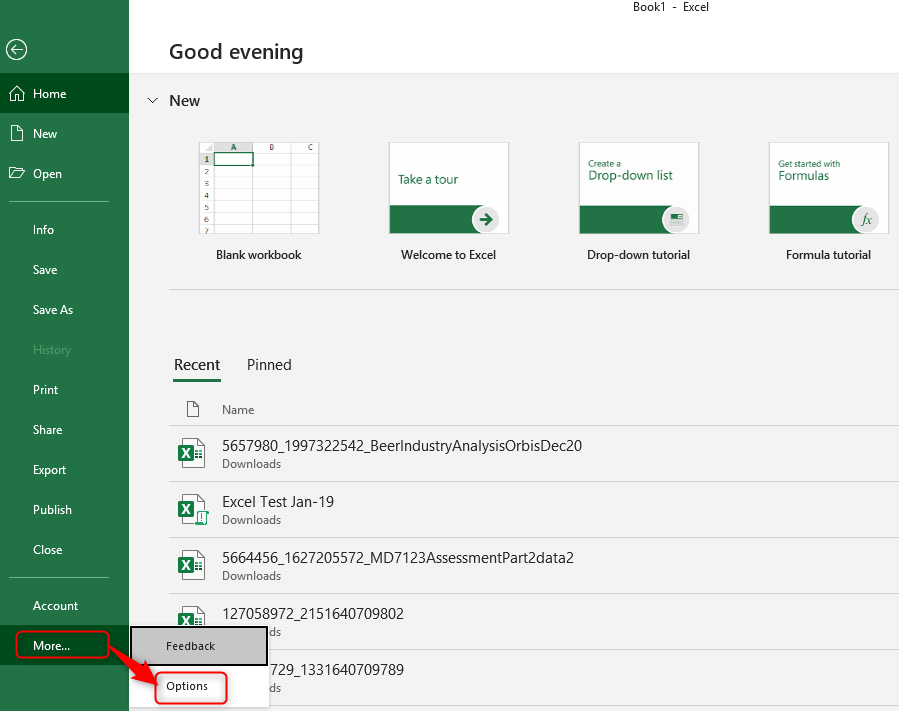
Task: Click the file type icon in list header
Action: click(193, 409)
